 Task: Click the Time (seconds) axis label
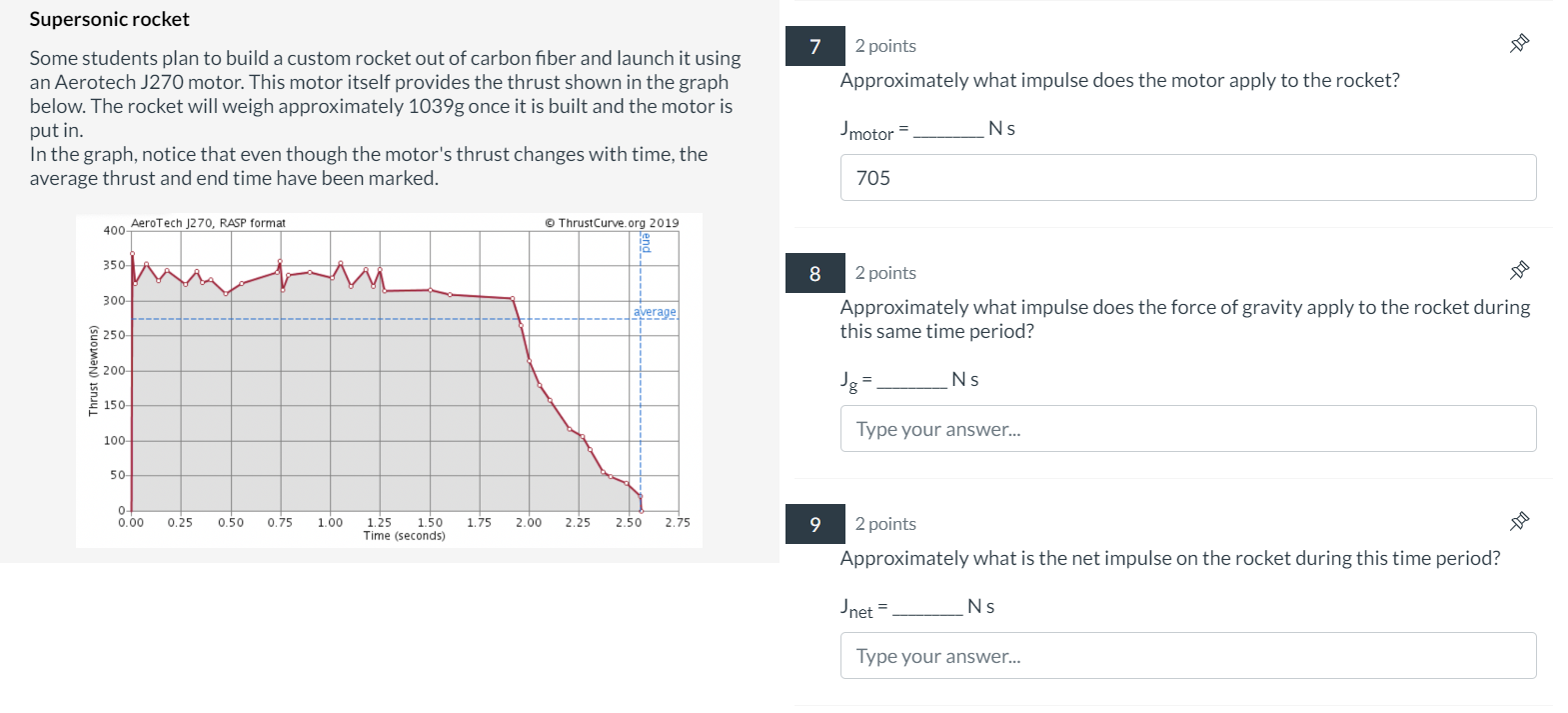404,535
